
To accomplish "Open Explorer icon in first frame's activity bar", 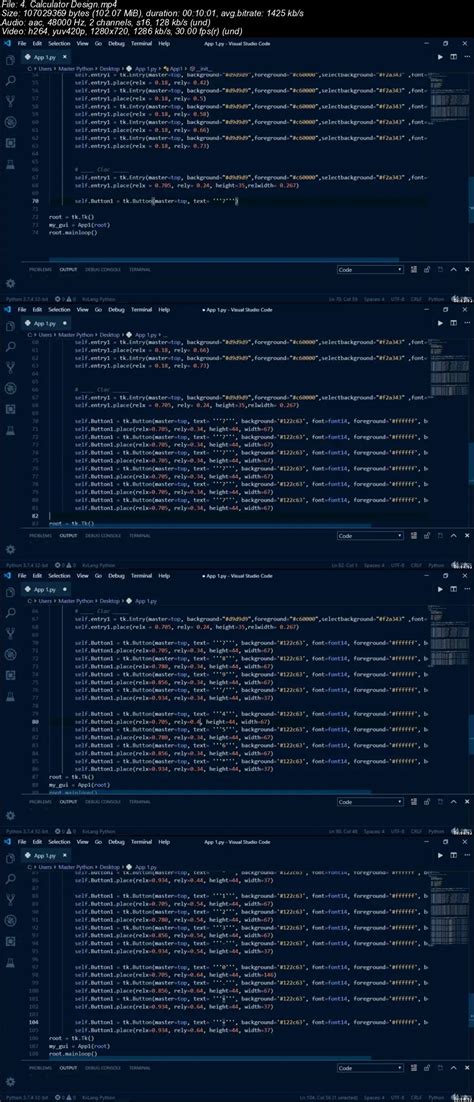I will [x=11, y=60].
